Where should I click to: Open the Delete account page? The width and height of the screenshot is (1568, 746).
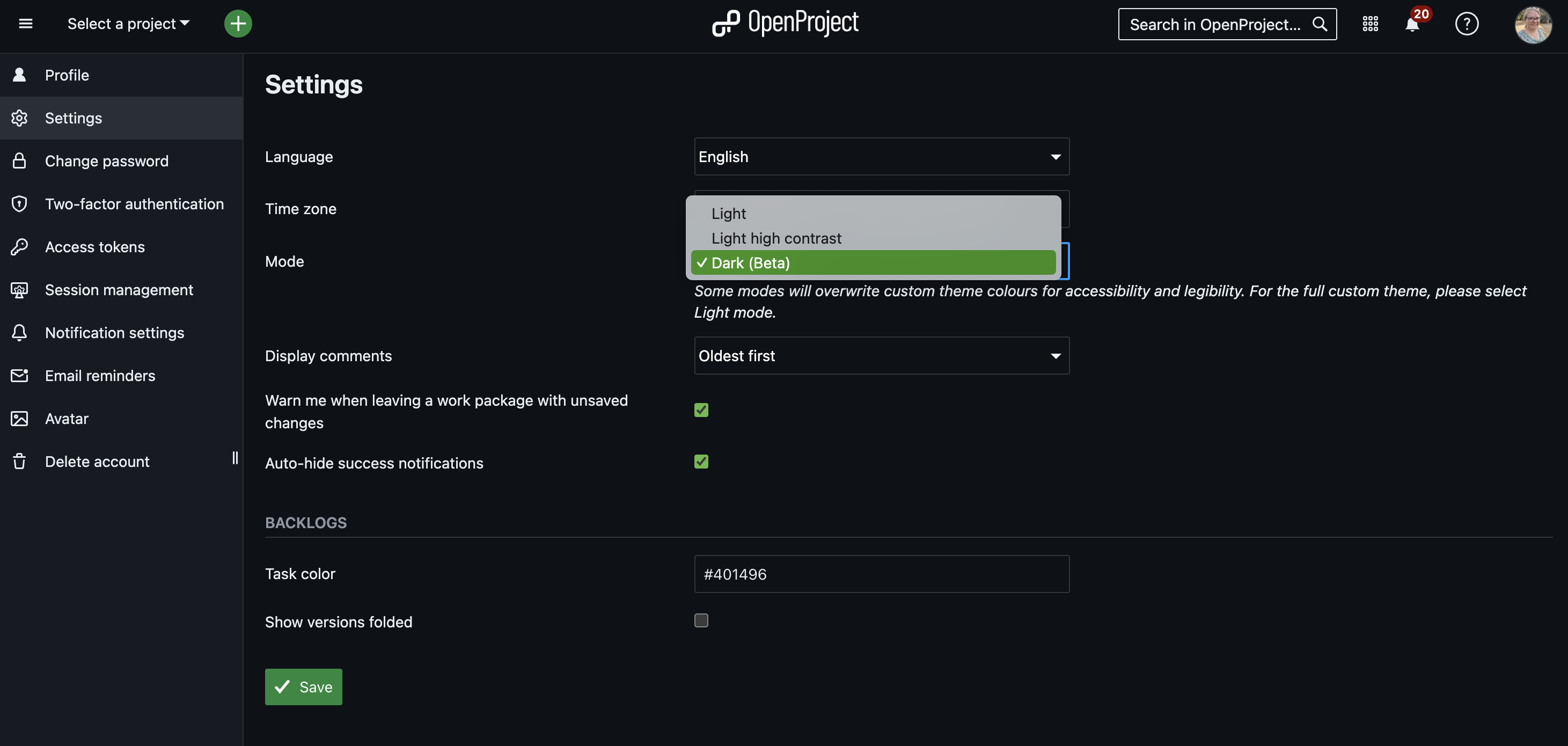tap(97, 461)
